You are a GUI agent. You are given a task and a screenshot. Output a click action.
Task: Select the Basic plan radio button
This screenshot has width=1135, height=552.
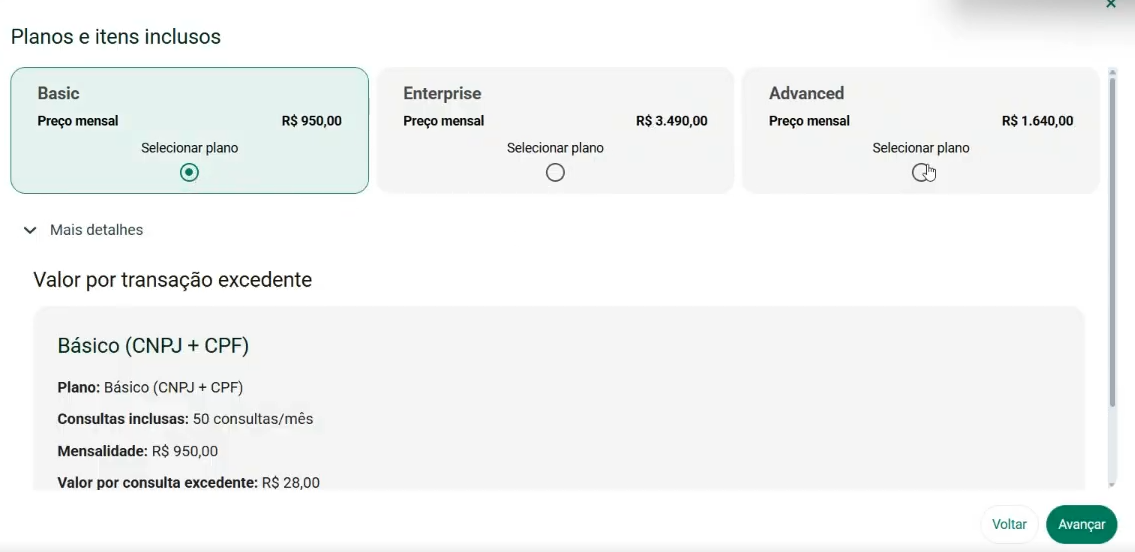(x=190, y=173)
